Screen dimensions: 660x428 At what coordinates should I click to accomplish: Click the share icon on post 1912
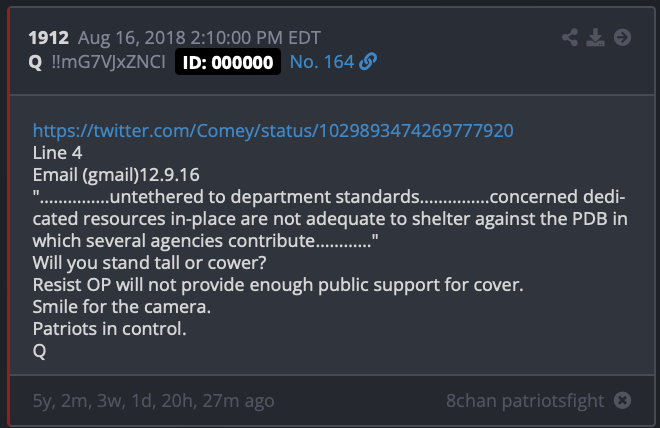tap(570, 37)
